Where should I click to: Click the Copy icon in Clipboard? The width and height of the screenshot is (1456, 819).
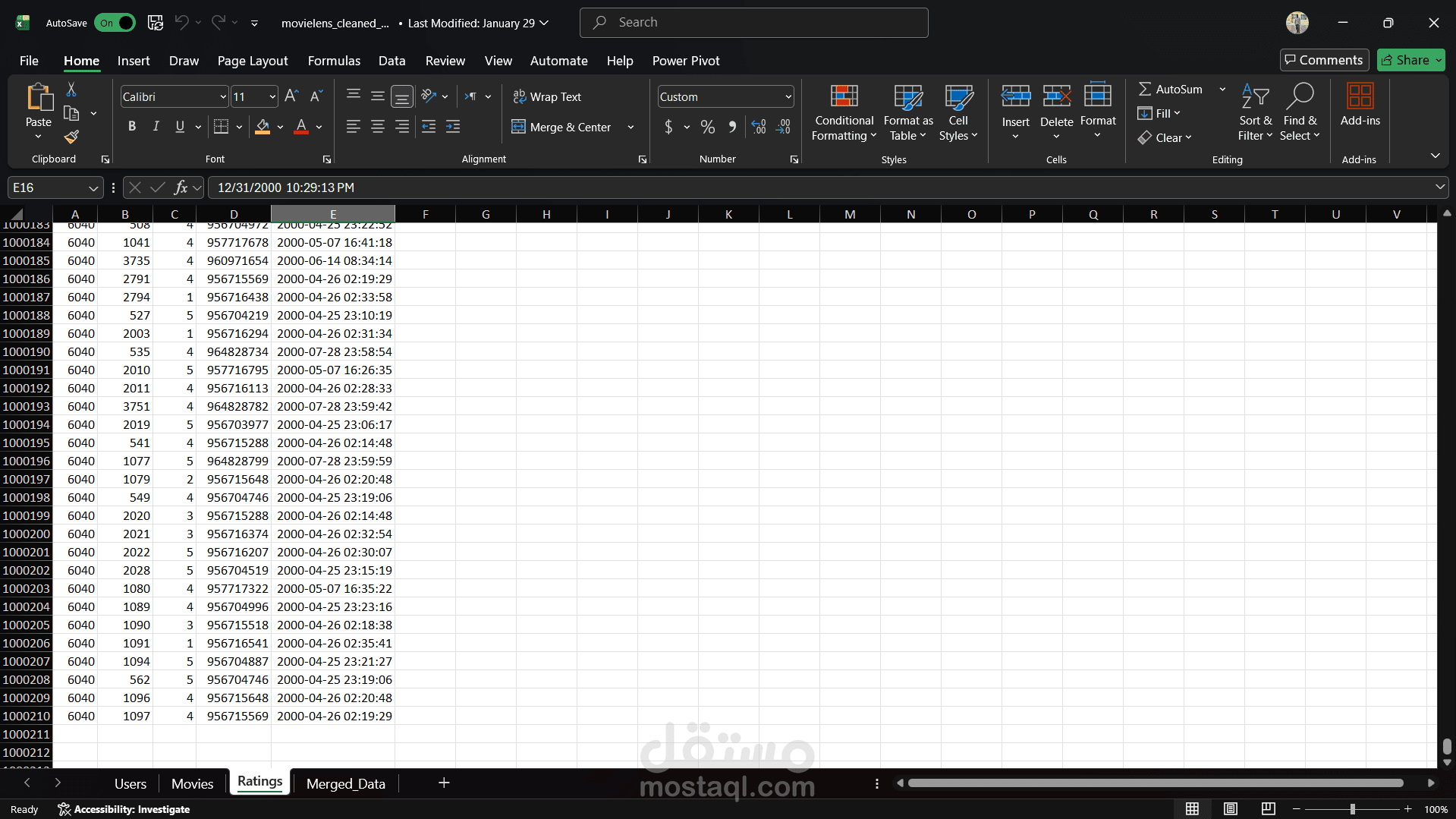coord(71,114)
